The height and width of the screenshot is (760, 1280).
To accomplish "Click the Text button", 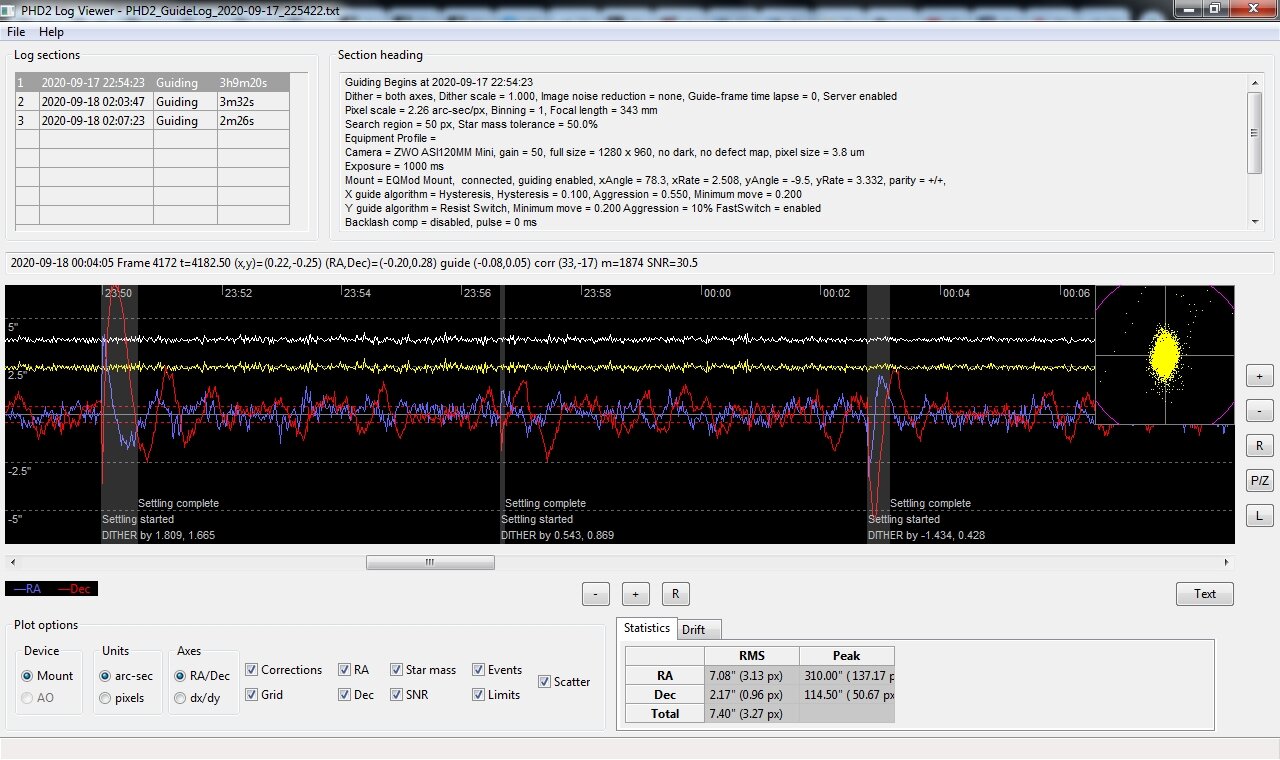I will 1205,594.
